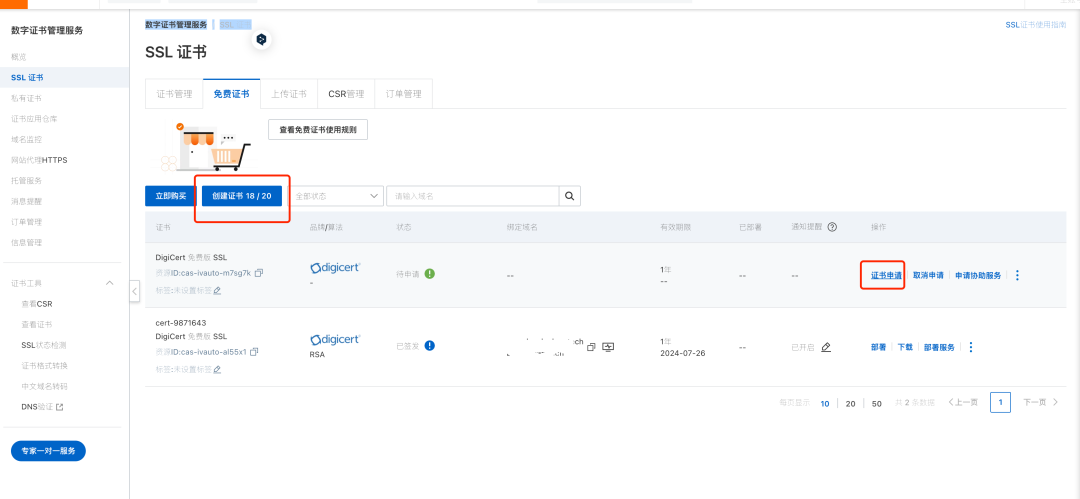Set page size to 50
The image size is (1080, 499).
pyautogui.click(x=877, y=403)
